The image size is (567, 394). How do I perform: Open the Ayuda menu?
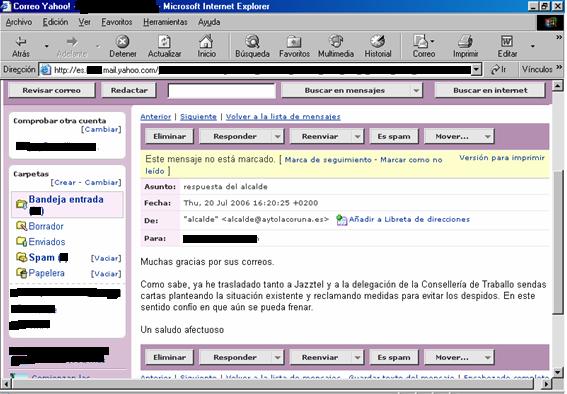(209, 22)
